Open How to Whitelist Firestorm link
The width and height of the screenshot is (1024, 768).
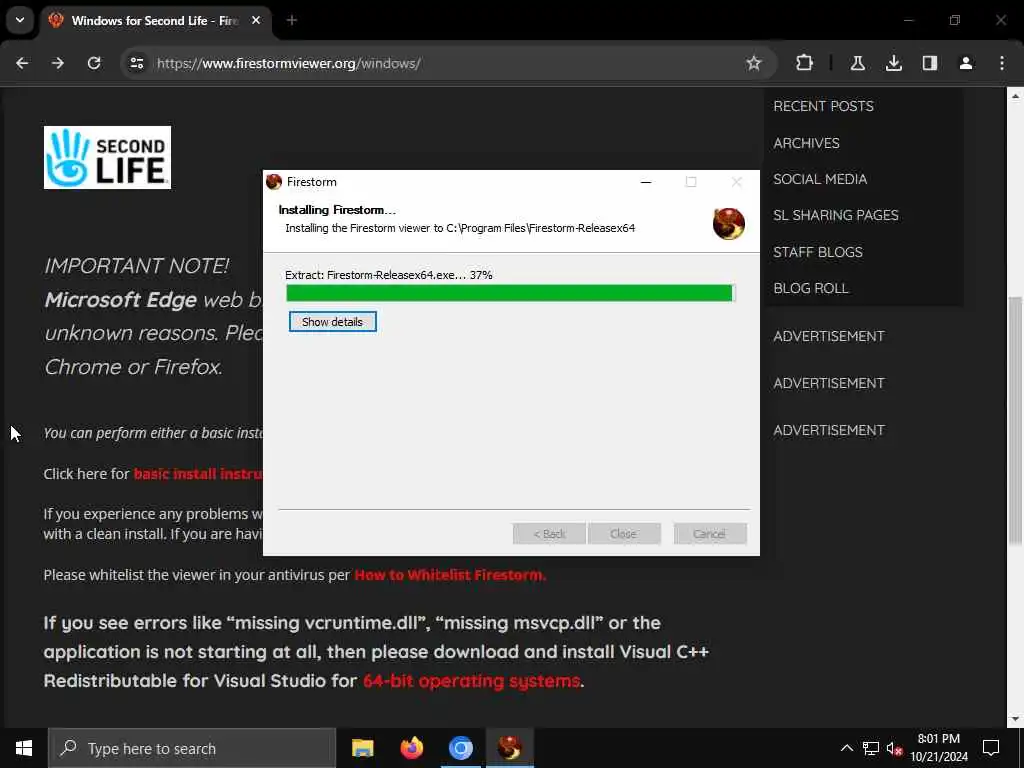450,575
